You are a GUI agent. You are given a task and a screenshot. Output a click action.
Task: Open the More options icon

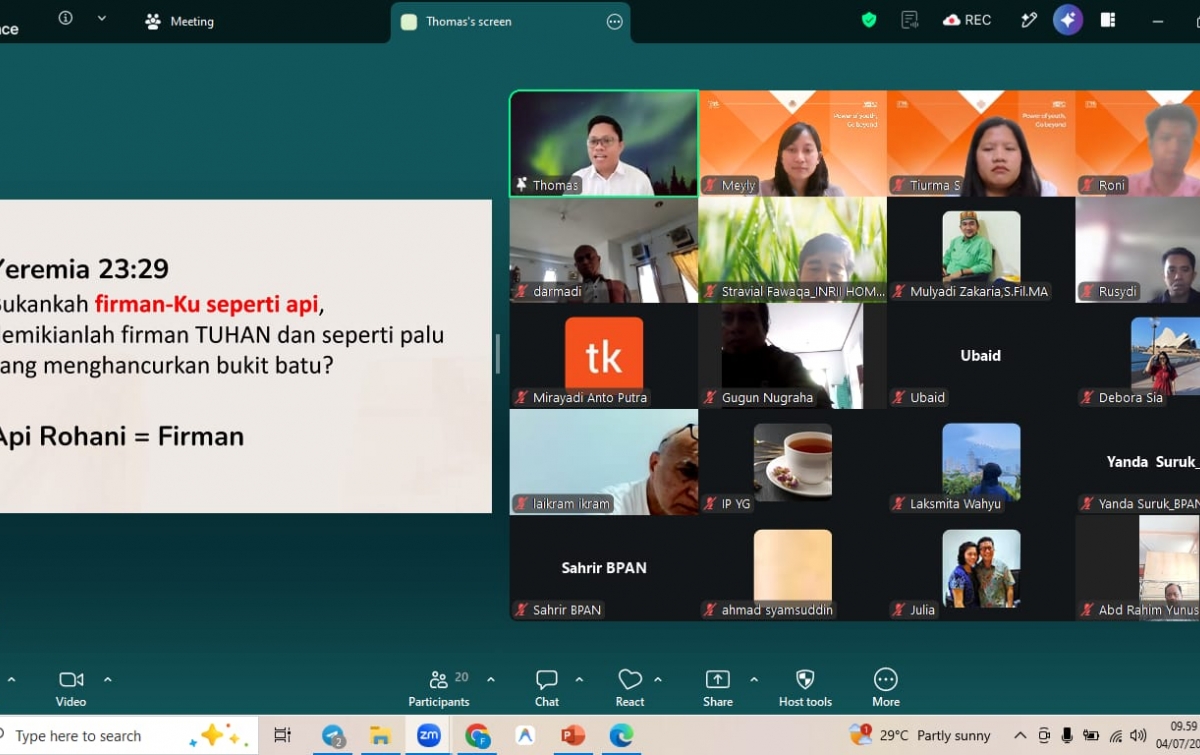point(886,680)
